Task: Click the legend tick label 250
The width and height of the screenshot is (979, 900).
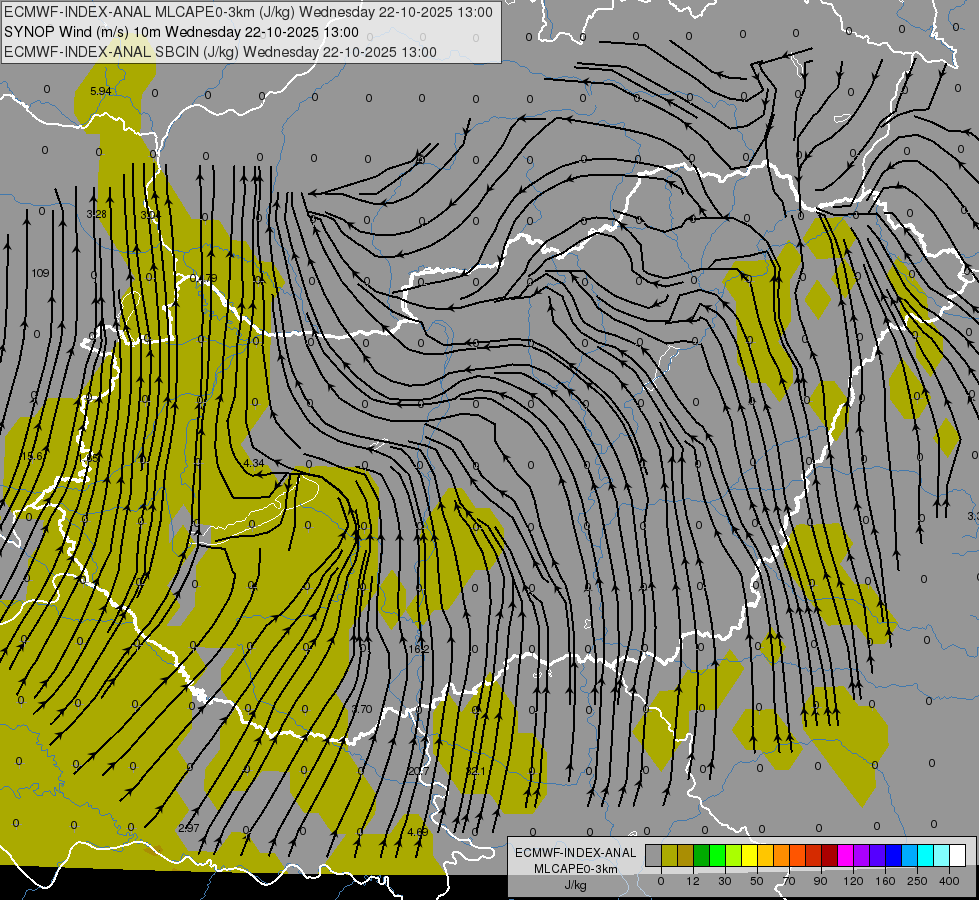Action: coord(917,881)
